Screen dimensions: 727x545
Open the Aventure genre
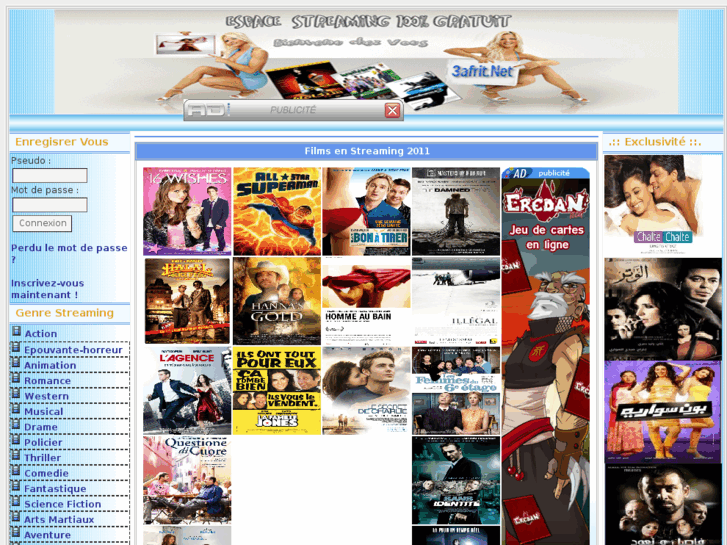(47, 535)
